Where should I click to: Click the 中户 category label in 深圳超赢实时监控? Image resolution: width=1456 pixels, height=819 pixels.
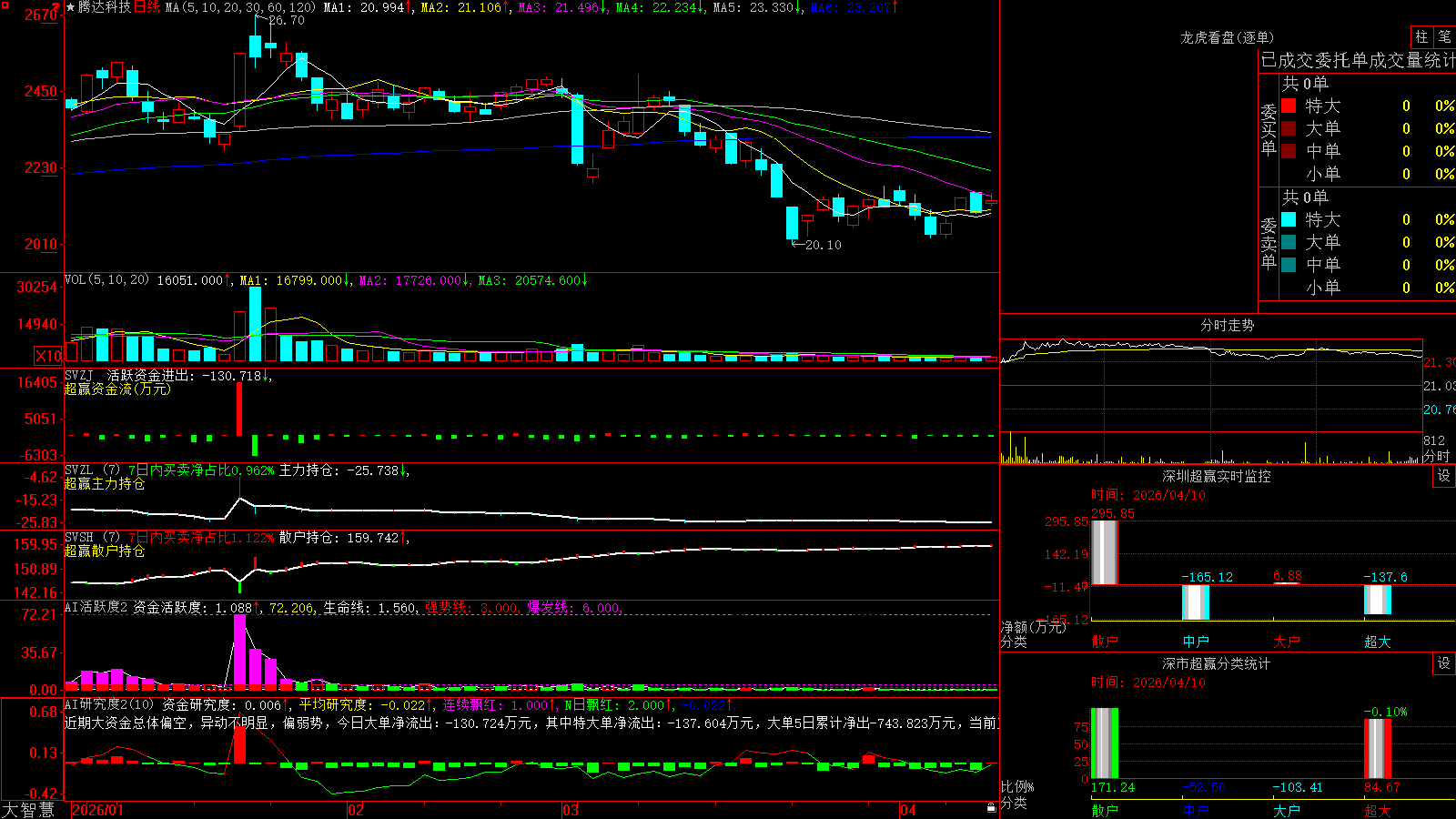(1196, 642)
